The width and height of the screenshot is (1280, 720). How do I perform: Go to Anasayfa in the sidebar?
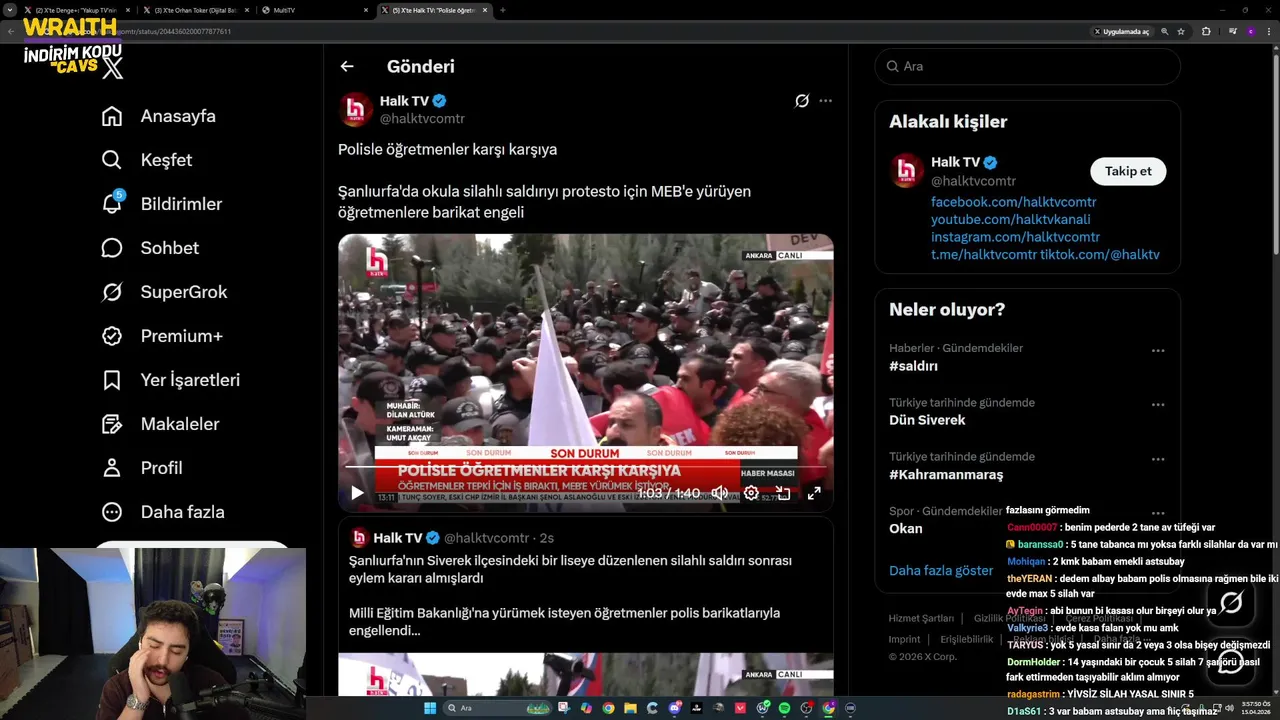click(159, 116)
